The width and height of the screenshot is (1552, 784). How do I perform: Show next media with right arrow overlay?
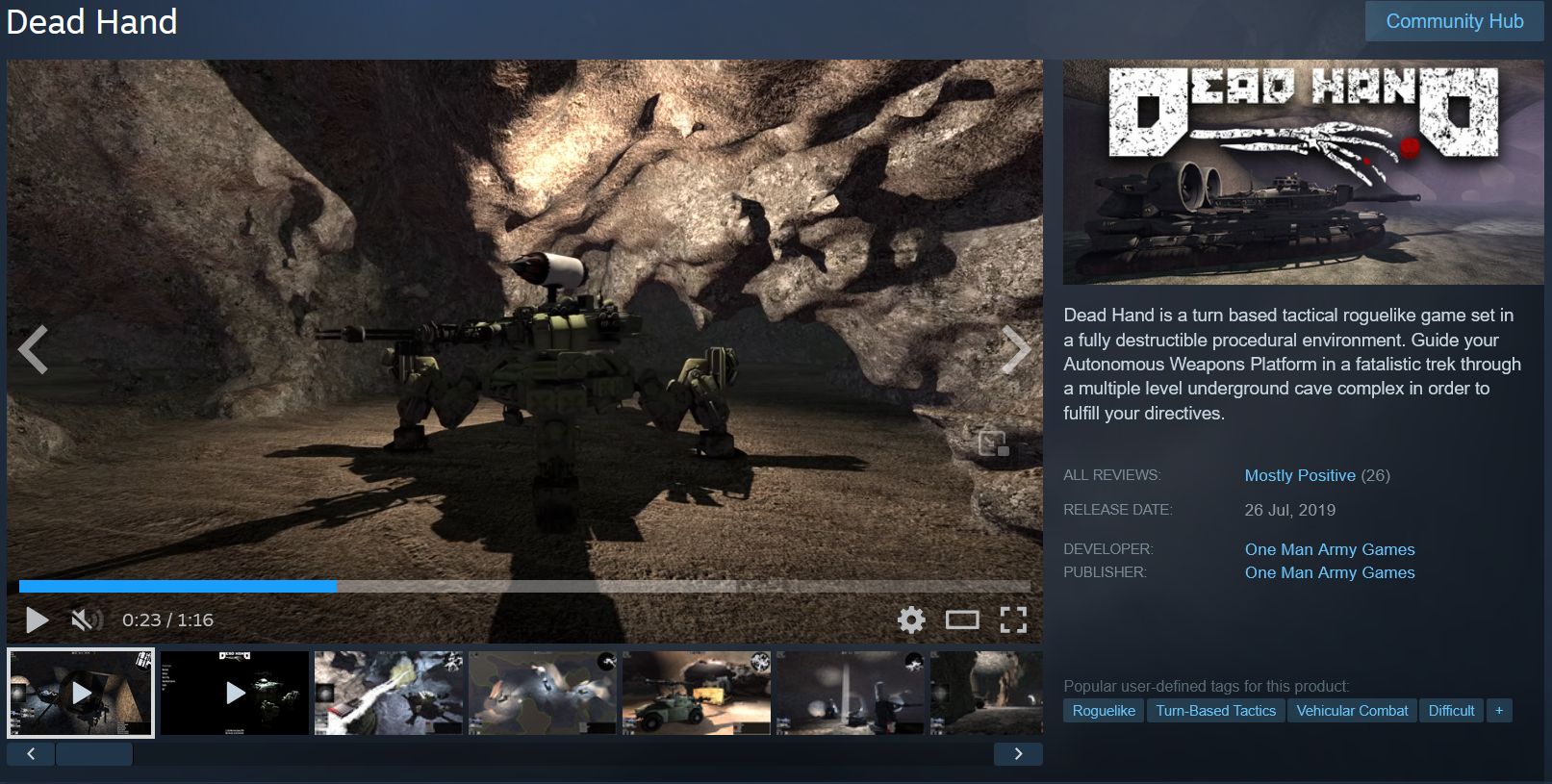point(1016,349)
